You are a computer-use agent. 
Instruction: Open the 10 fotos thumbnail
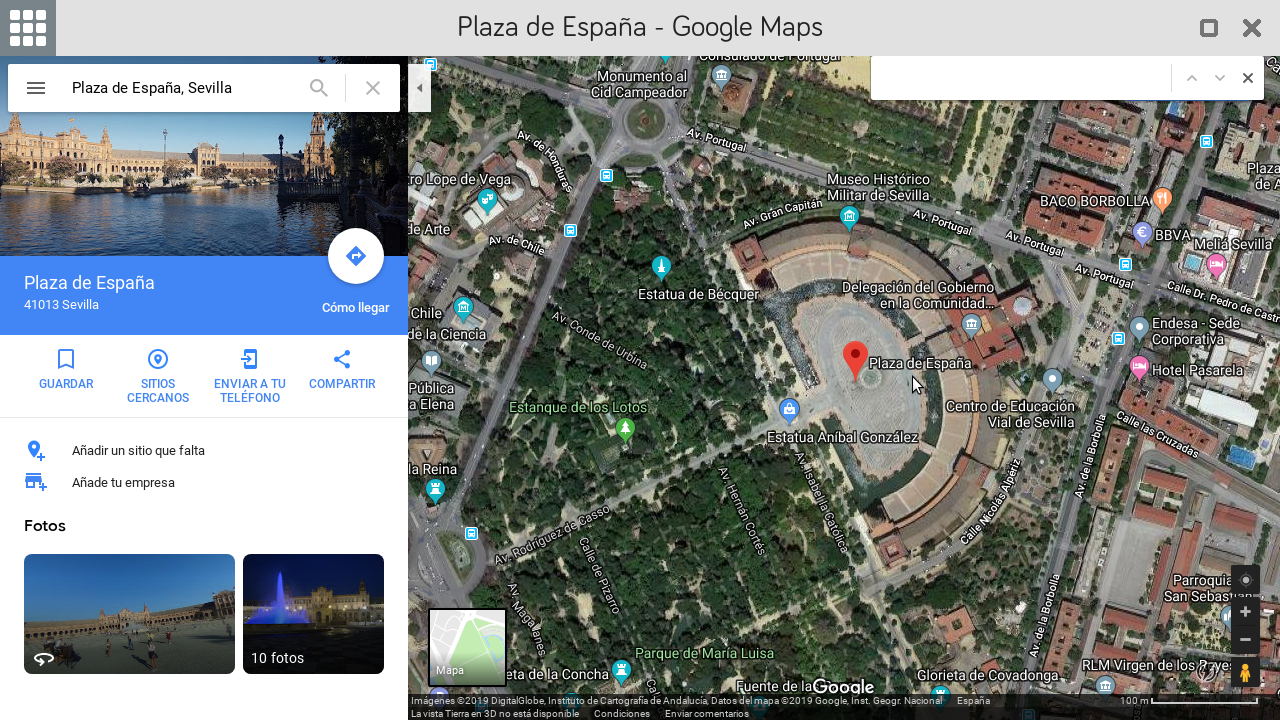coord(313,614)
